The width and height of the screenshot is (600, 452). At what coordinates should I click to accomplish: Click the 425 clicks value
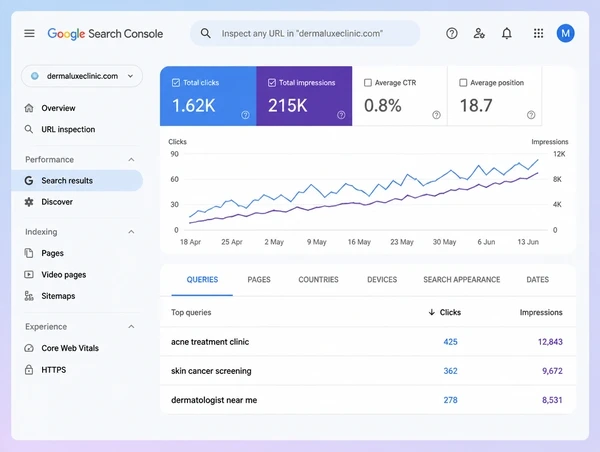450,342
